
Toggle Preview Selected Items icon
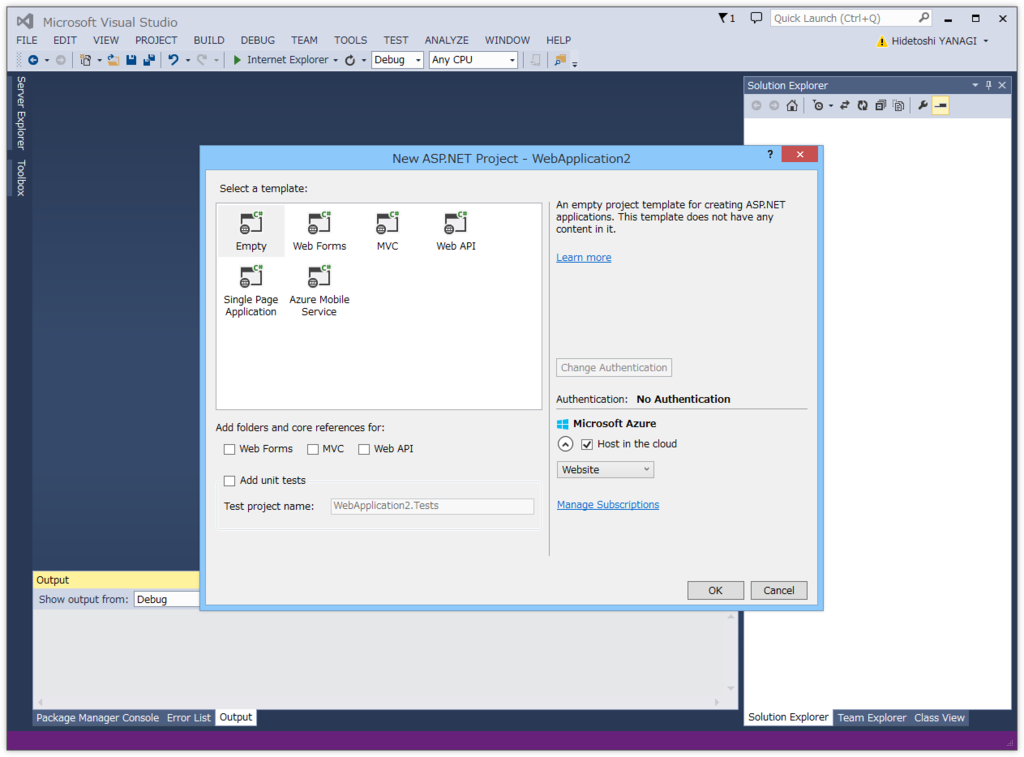point(940,106)
